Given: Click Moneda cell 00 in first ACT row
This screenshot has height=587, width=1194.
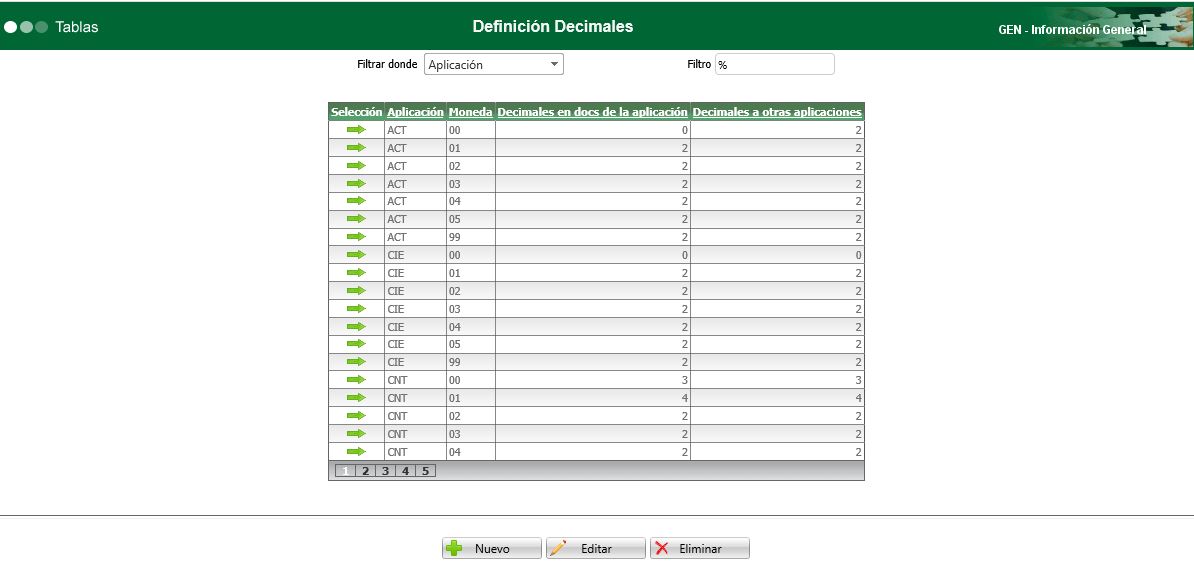Looking at the screenshot, I should pyautogui.click(x=471, y=130).
